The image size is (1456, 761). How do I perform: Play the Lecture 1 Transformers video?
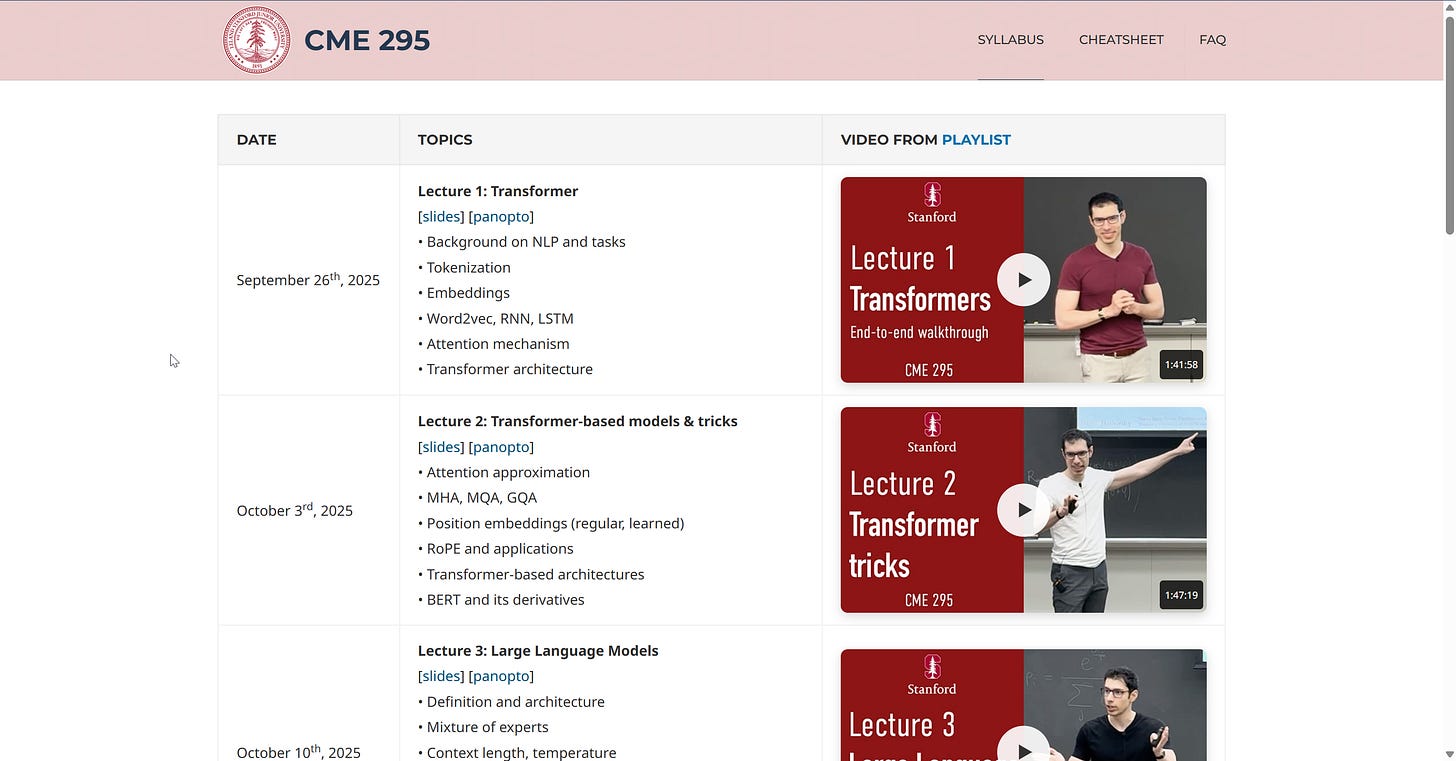(1023, 280)
